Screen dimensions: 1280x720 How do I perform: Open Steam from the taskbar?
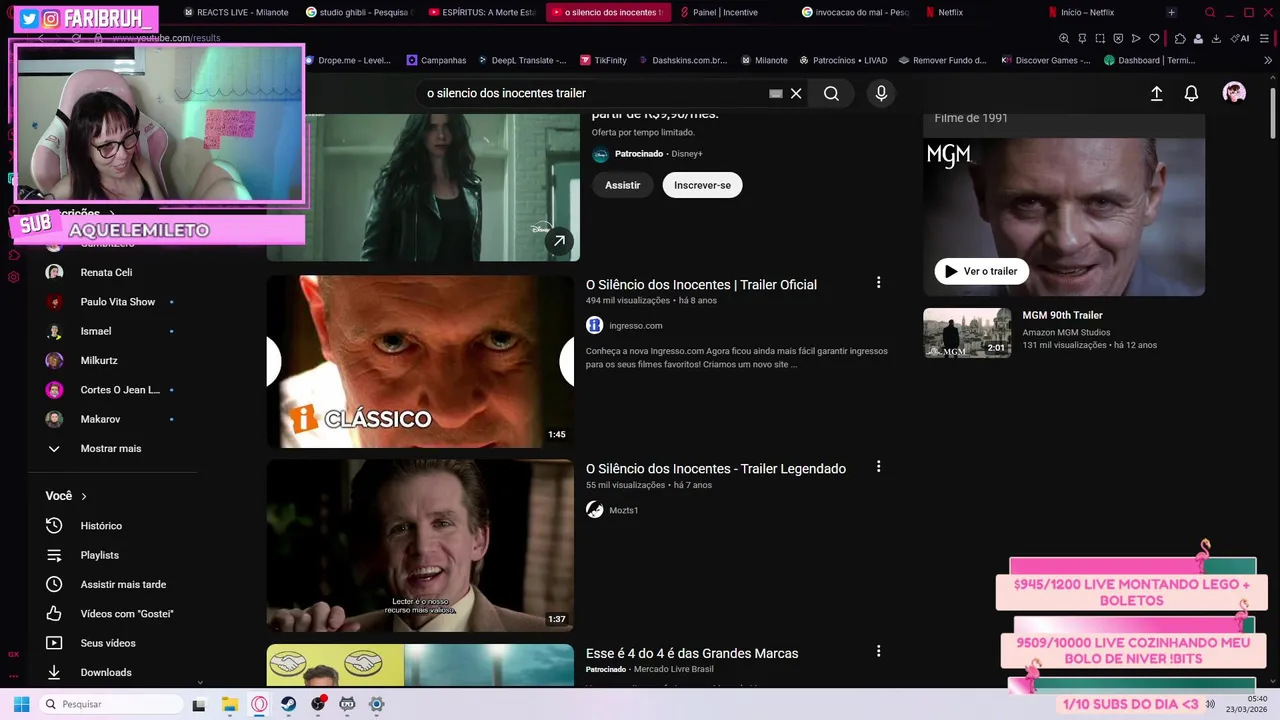point(288,704)
